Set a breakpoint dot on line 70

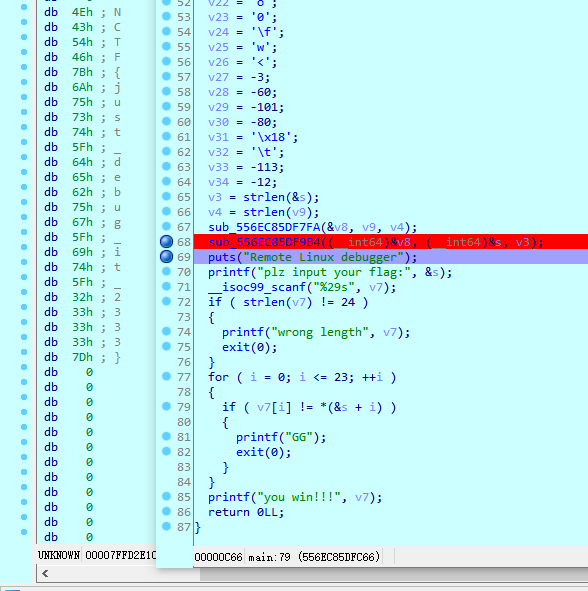point(166,271)
